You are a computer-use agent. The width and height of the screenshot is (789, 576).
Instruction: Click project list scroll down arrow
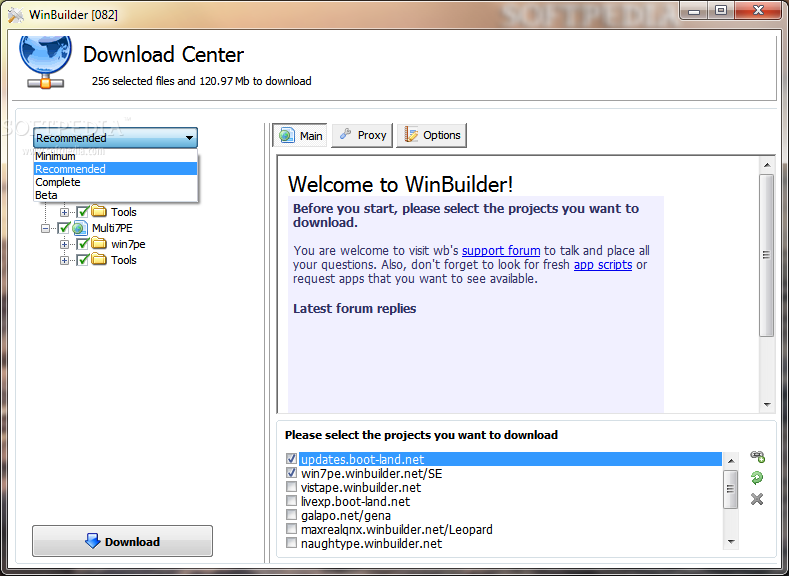coord(731,542)
